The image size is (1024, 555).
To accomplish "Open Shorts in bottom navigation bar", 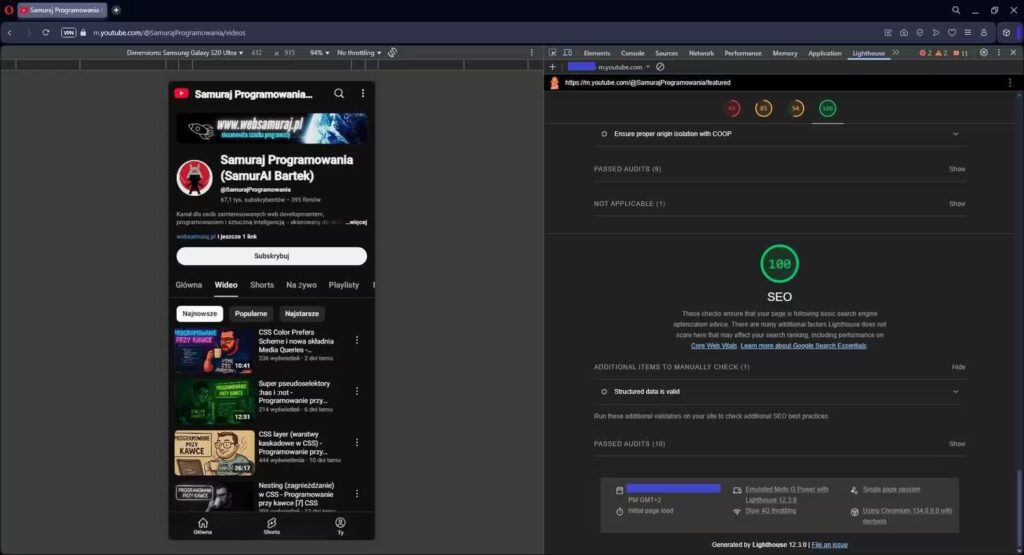I will [x=272, y=526].
